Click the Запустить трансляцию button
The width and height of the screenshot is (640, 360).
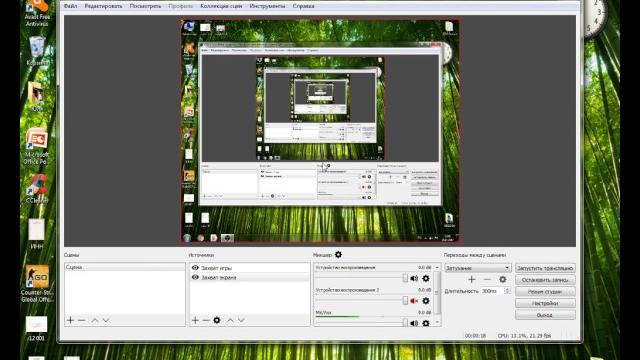coord(545,268)
